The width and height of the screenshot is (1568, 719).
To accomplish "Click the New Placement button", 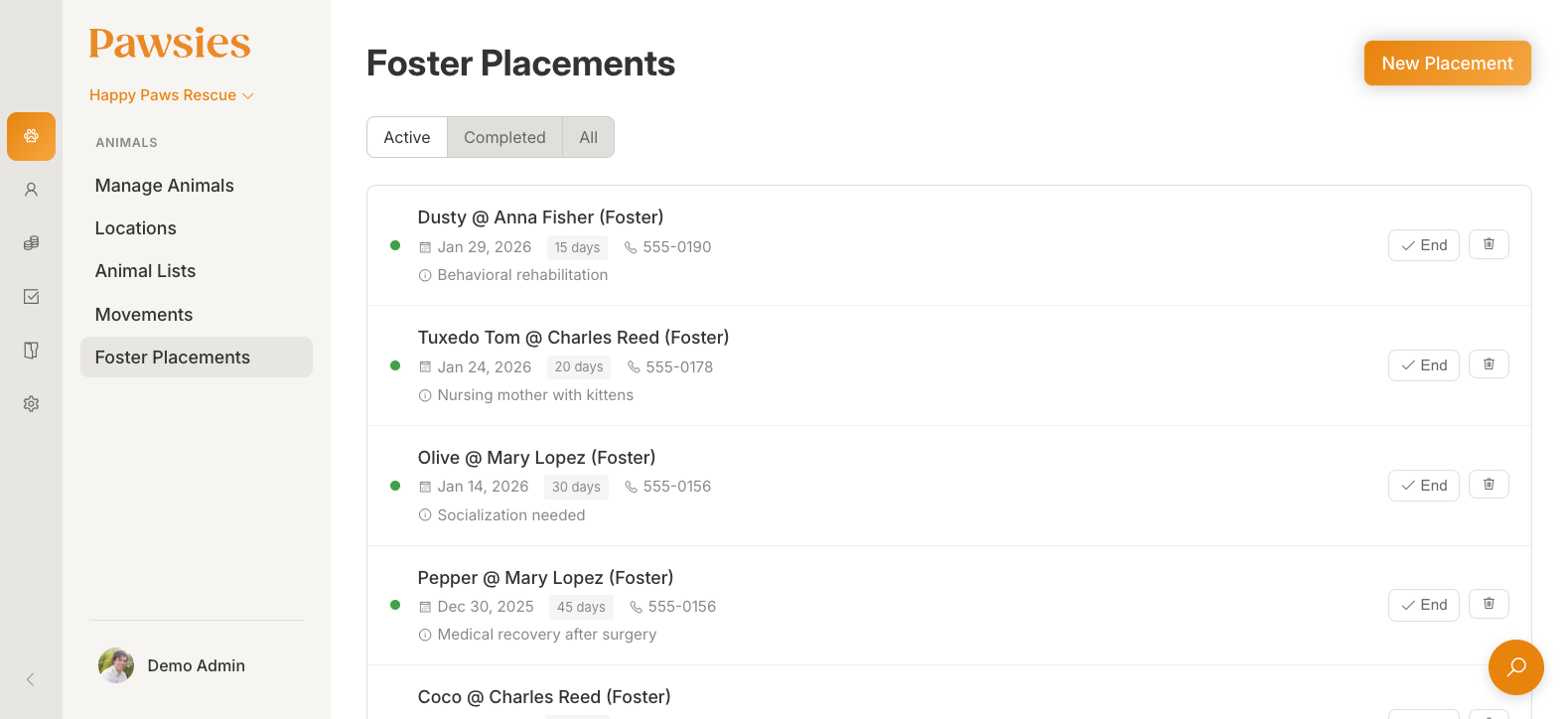I will click(x=1447, y=64).
